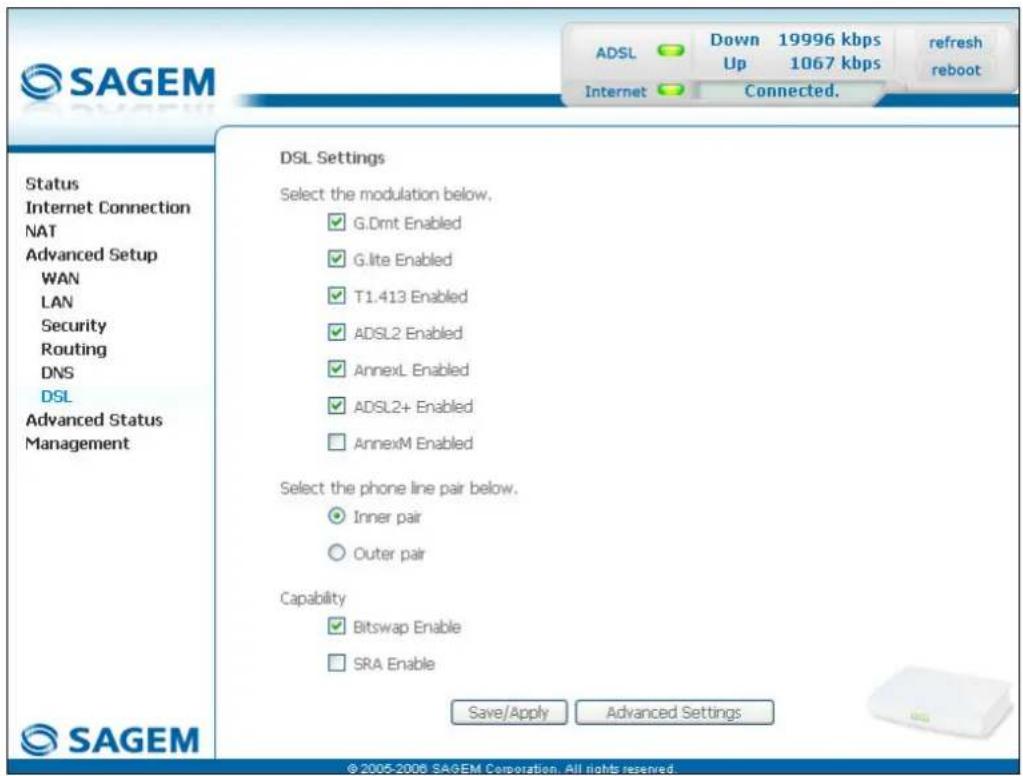Click the green Internet status LED
The height and width of the screenshot is (776, 1023).
pos(671,90)
